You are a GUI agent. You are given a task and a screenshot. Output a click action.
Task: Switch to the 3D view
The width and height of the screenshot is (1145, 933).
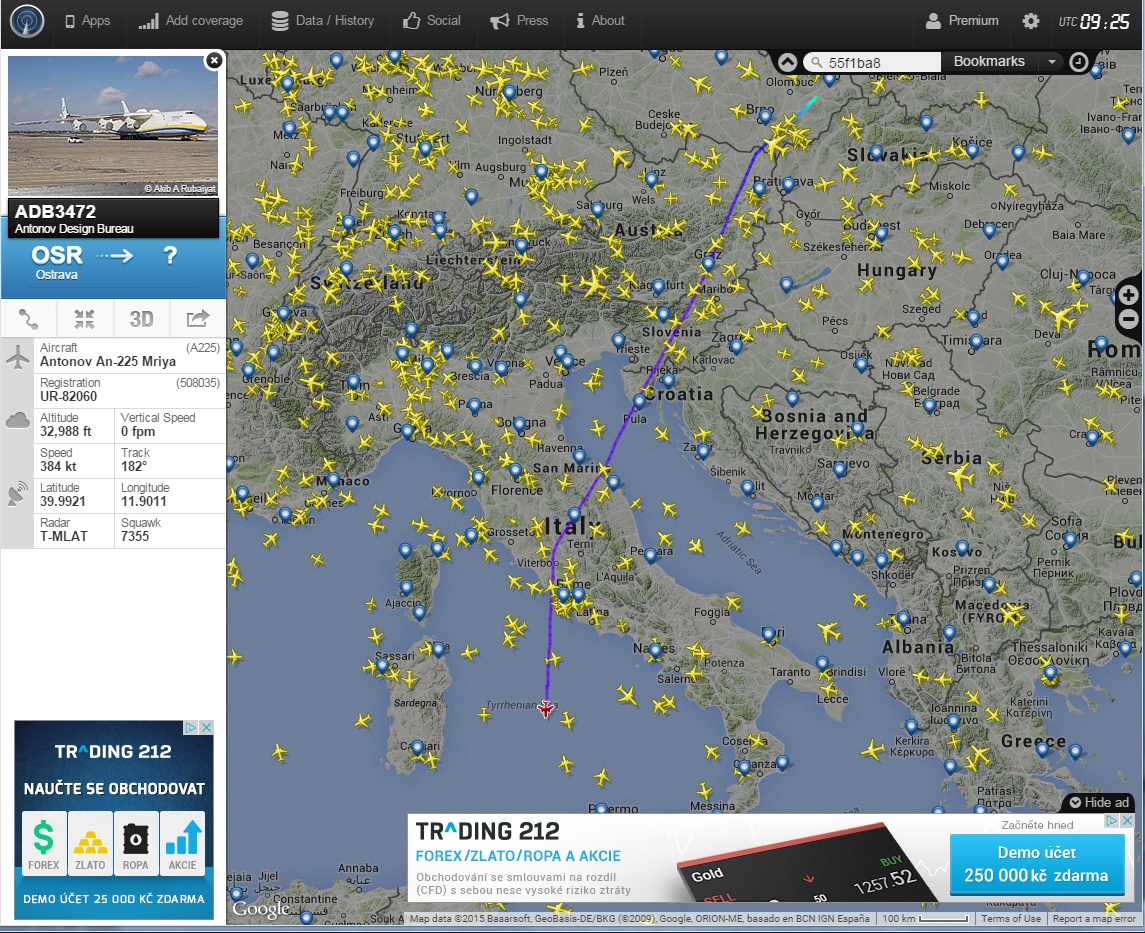[141, 319]
